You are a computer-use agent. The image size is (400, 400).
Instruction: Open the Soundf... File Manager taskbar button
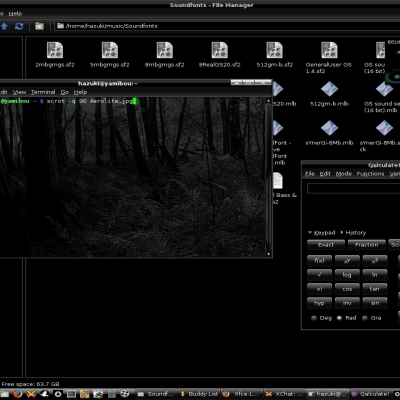(x=157, y=394)
